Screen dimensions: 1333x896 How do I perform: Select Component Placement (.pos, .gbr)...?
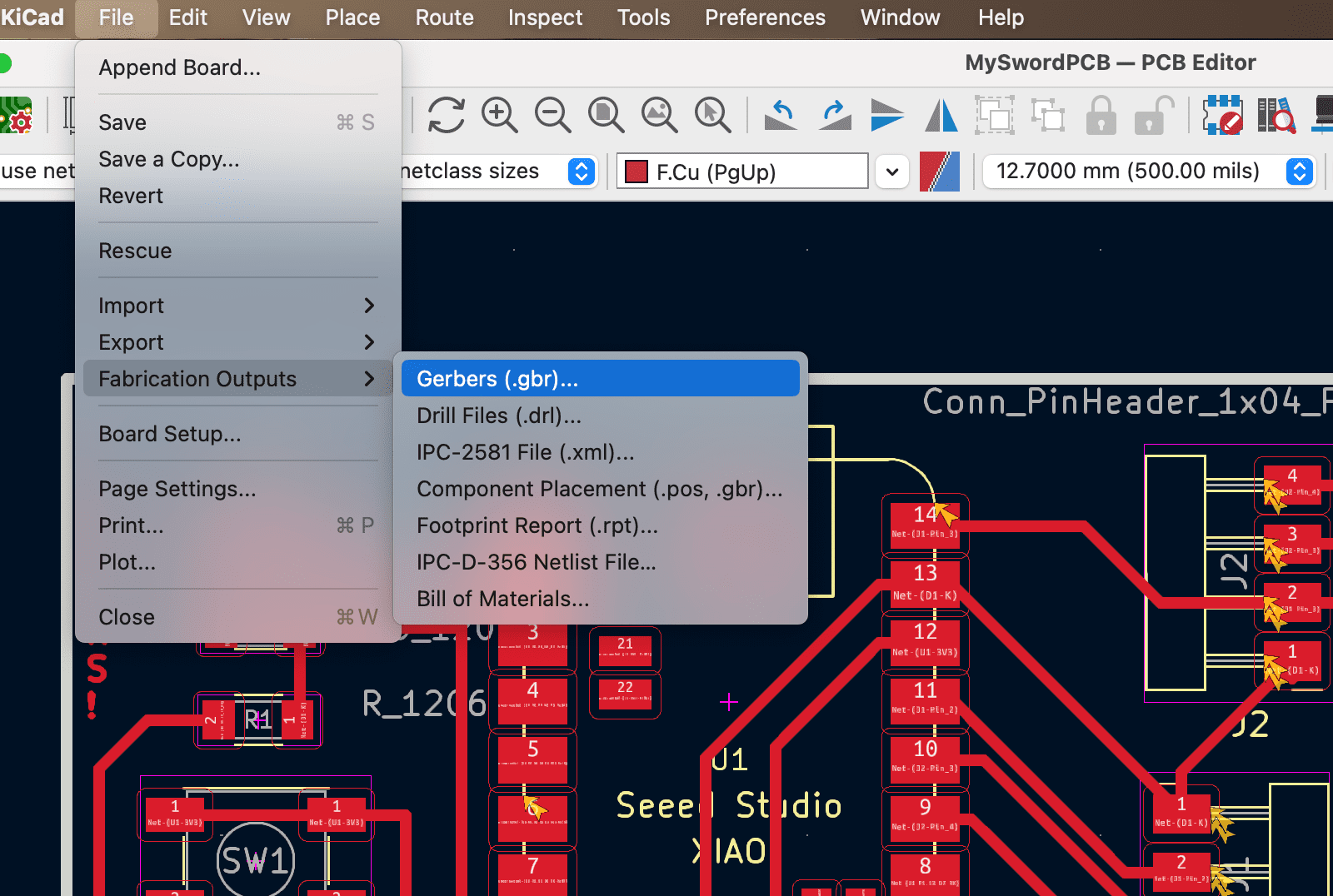point(600,489)
